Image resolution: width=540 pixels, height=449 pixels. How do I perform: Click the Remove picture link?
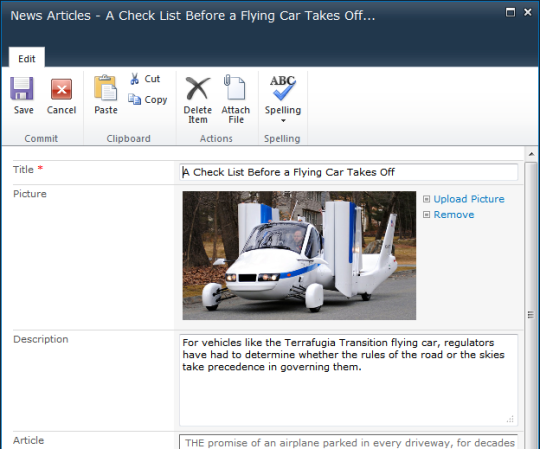(454, 215)
